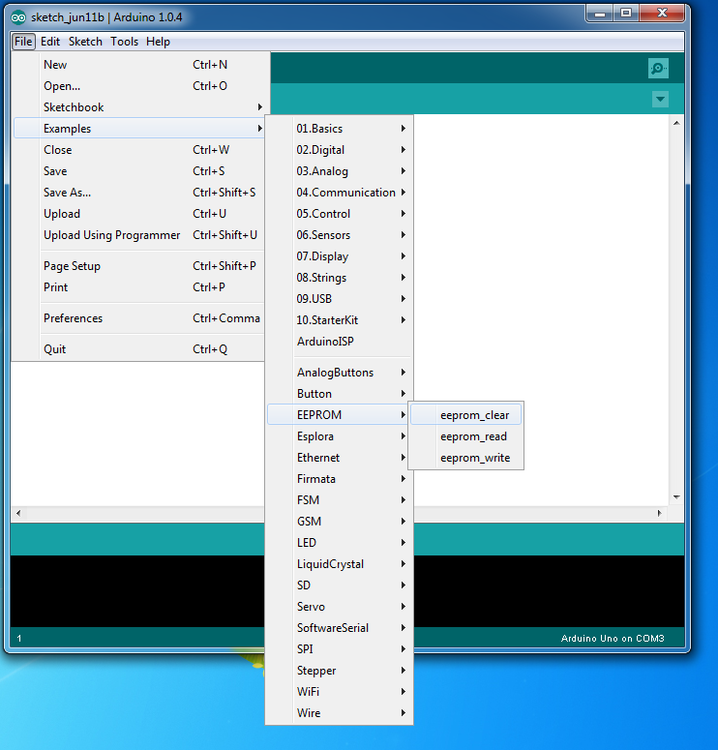Open the eeprom_write example
Image resolution: width=718 pixels, height=750 pixels.
coord(466,458)
